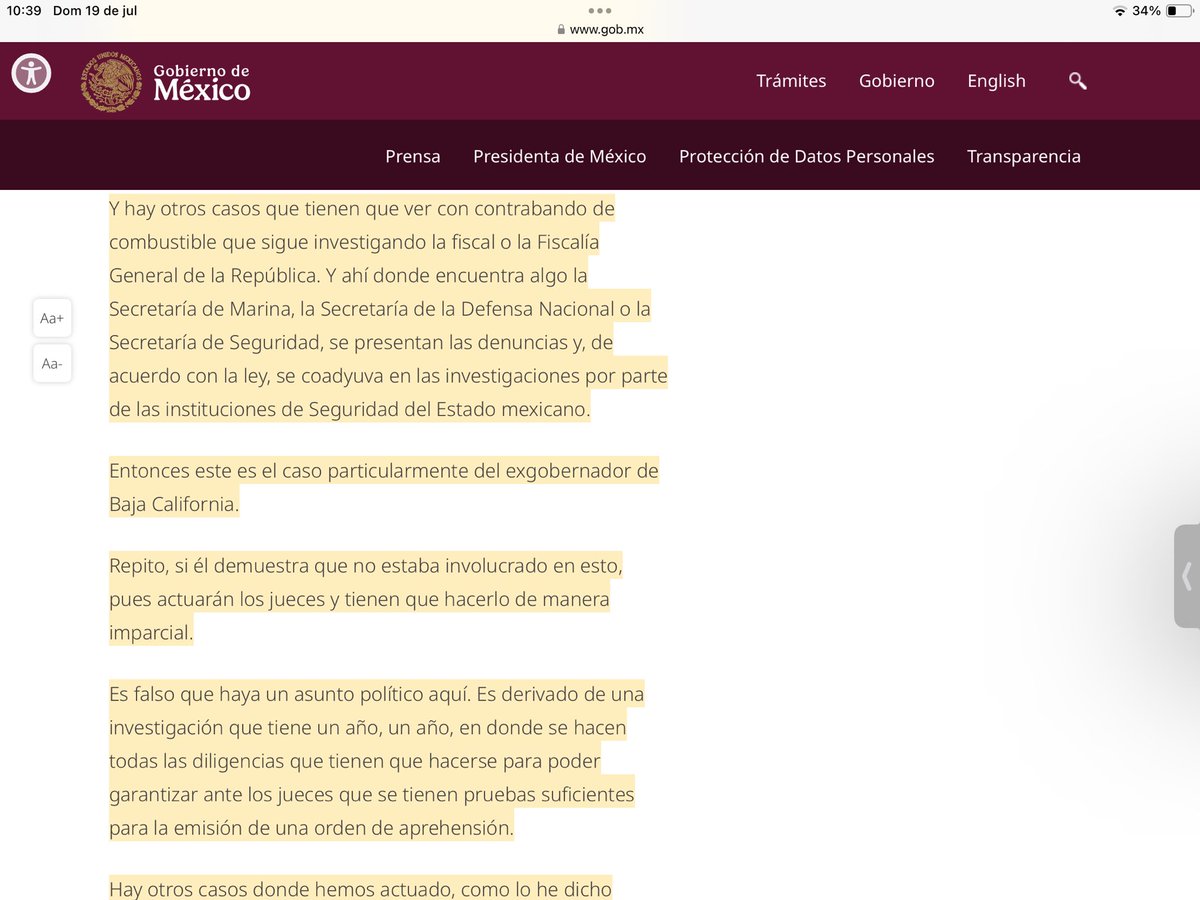1200x900 pixels.
Task: Decrease text size with Aa- button
Action: coord(52,364)
